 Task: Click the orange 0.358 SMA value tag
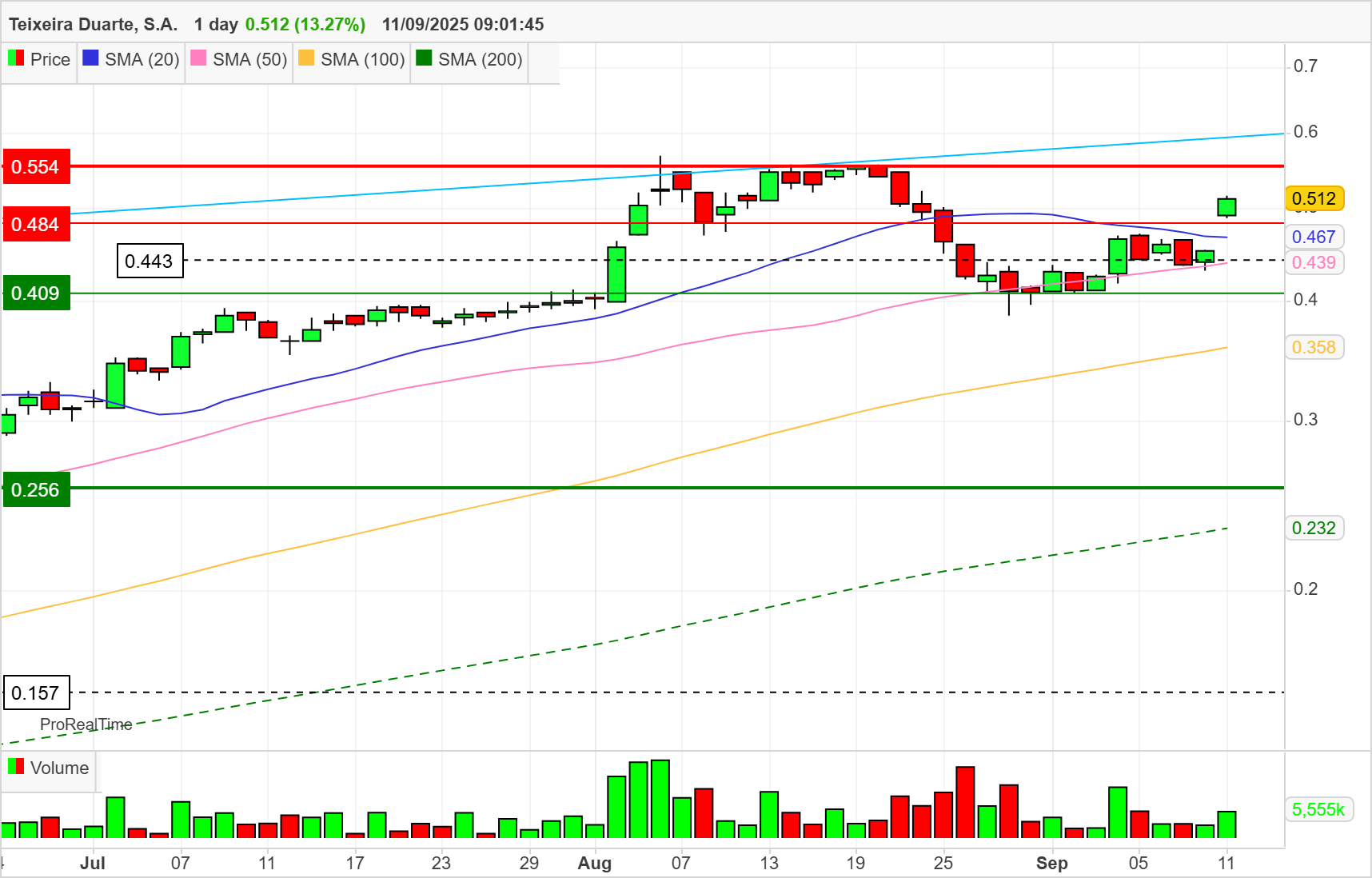point(1314,347)
